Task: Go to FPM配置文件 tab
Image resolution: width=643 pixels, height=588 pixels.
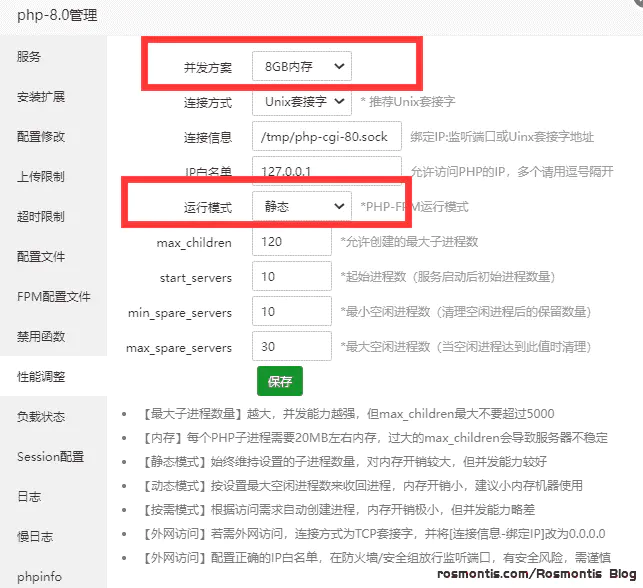Action: point(53,296)
